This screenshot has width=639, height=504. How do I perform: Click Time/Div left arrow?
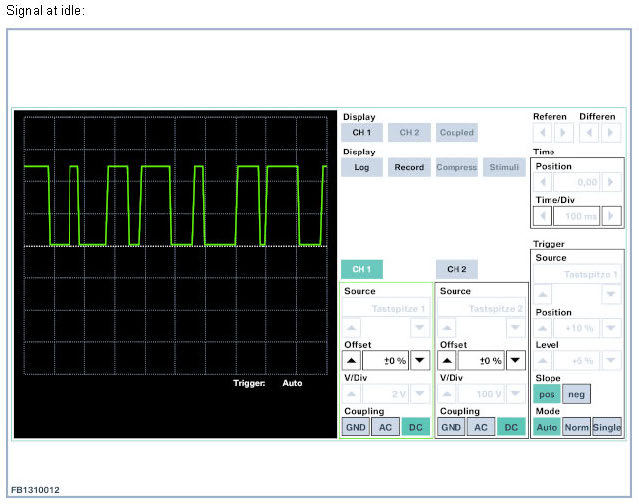tap(544, 215)
